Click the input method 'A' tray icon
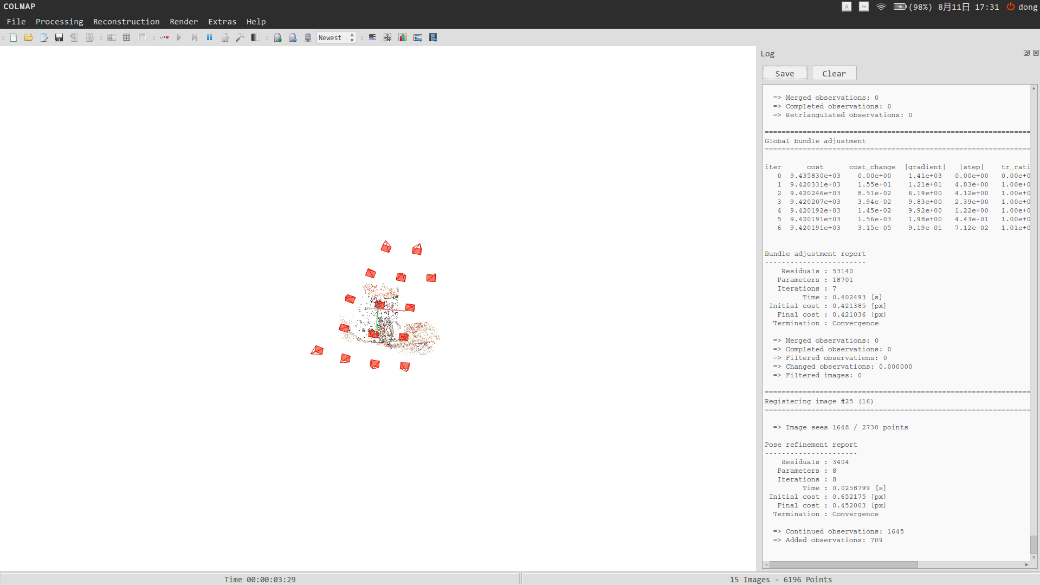Screen dimensions: 1040x585 click(847, 7)
